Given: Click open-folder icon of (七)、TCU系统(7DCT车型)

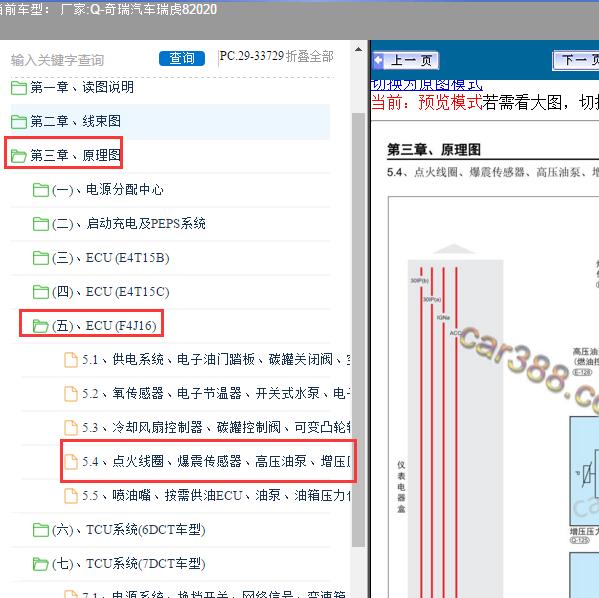Looking at the screenshot, I should 40,564.
